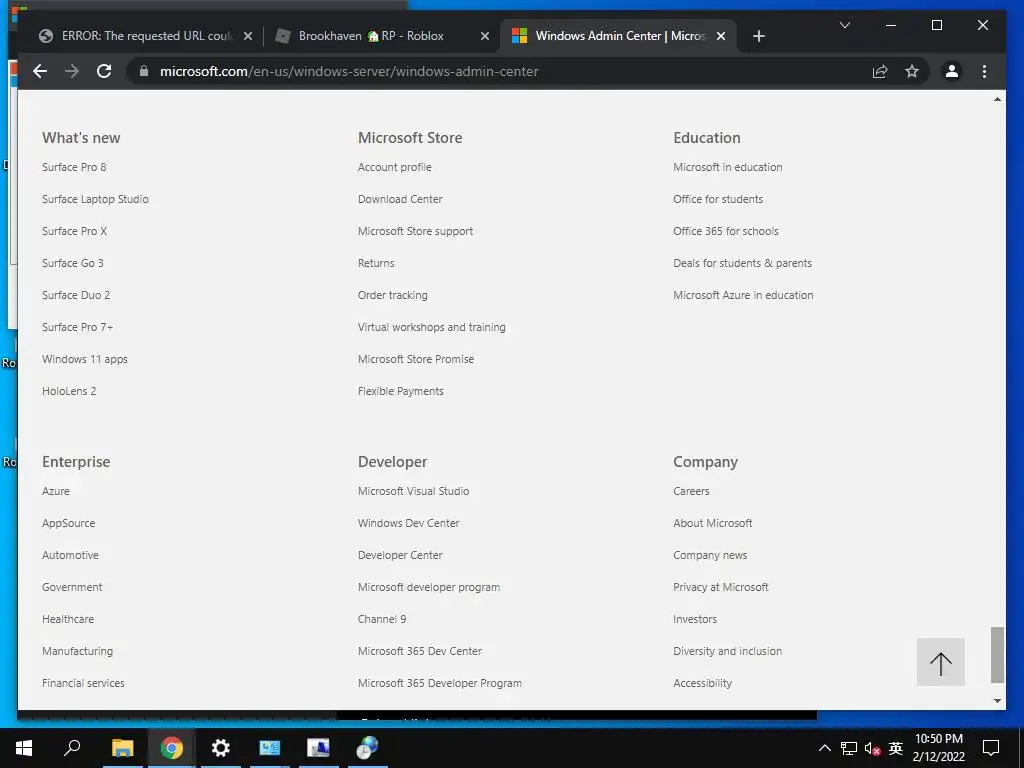Click the Chrome taskbar icon

point(172,748)
